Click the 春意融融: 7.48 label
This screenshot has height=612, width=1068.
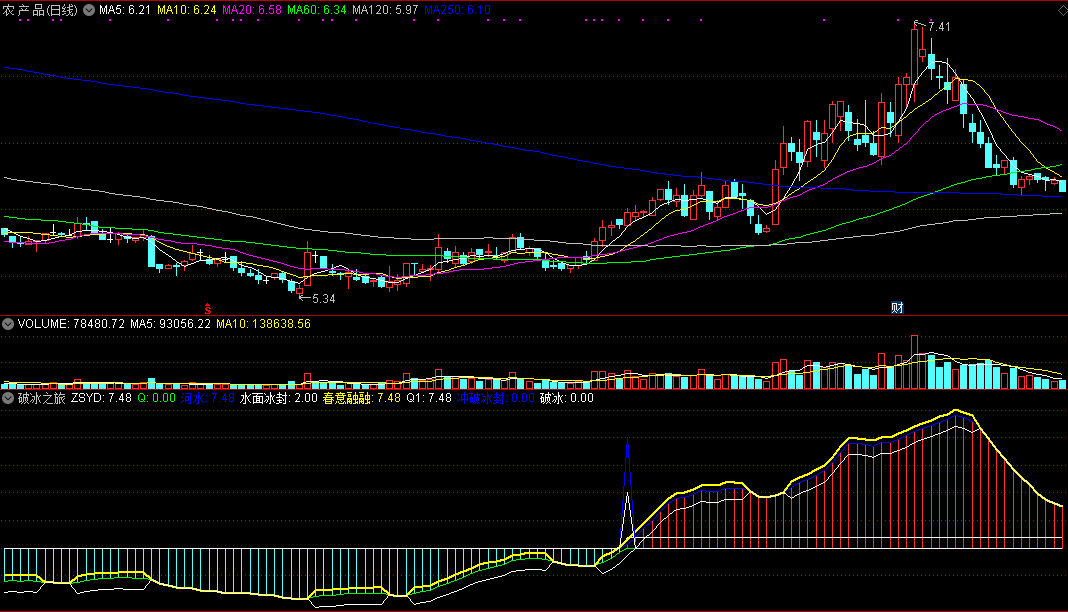pyautogui.click(x=362, y=398)
